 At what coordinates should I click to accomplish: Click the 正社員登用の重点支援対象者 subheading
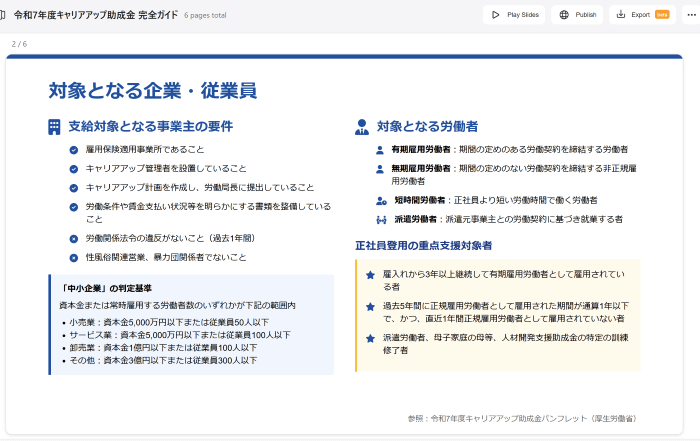point(423,245)
